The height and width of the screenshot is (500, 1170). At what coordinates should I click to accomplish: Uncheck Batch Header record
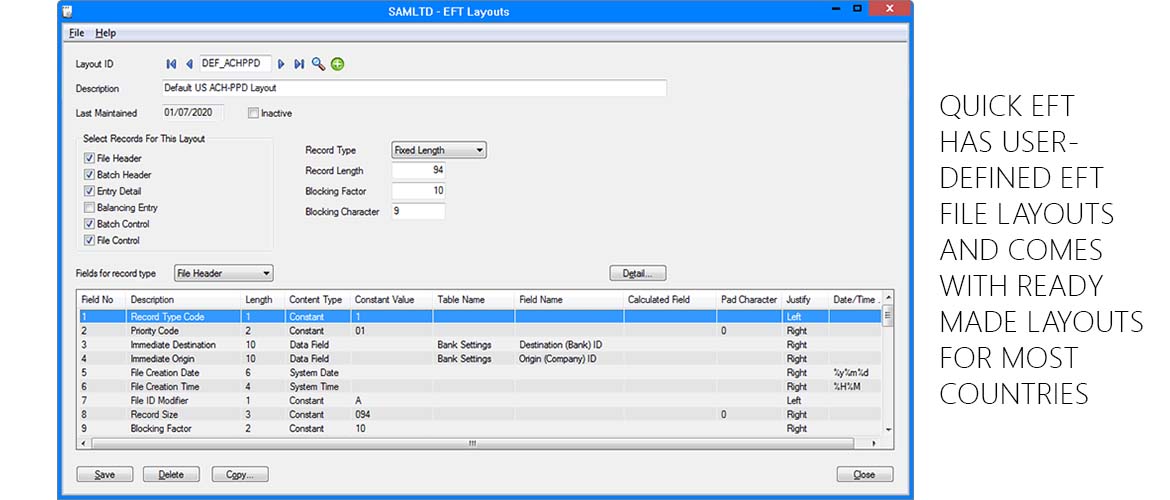[x=90, y=175]
